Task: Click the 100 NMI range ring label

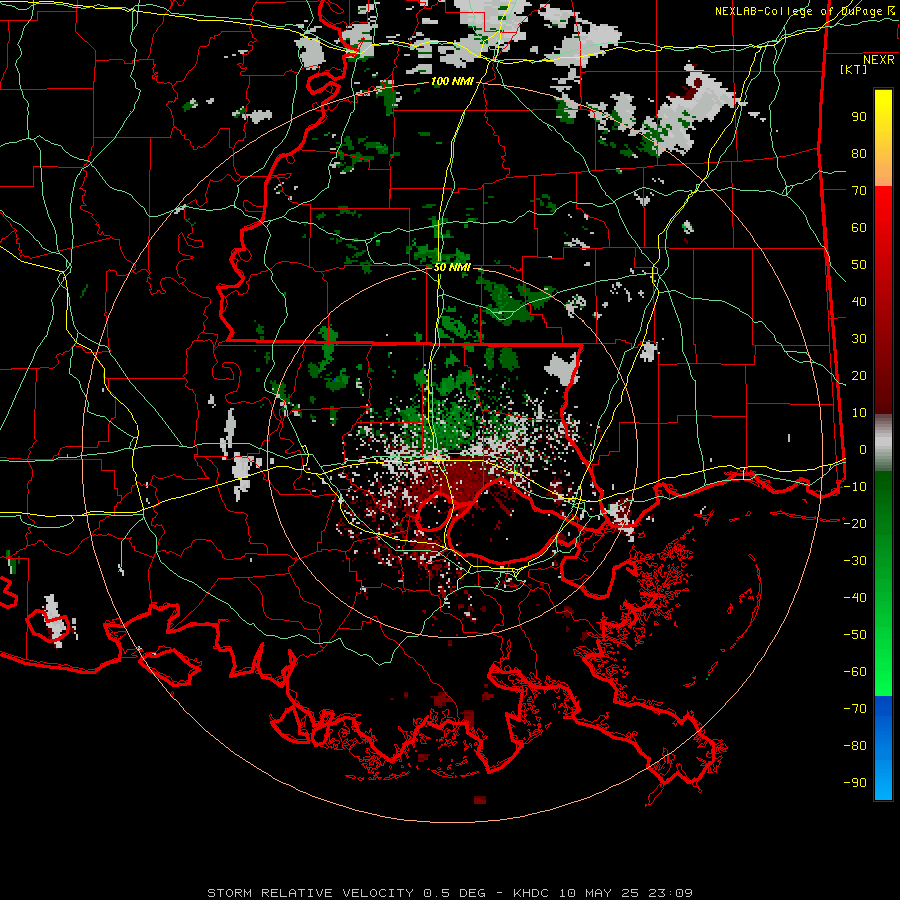Action: 452,82
